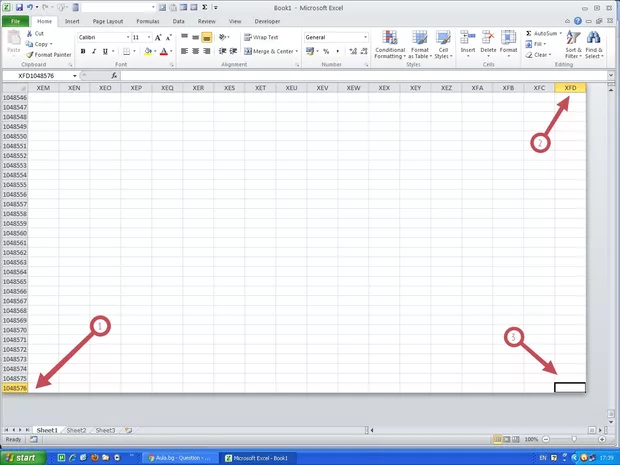Select column header XFA

point(477,88)
